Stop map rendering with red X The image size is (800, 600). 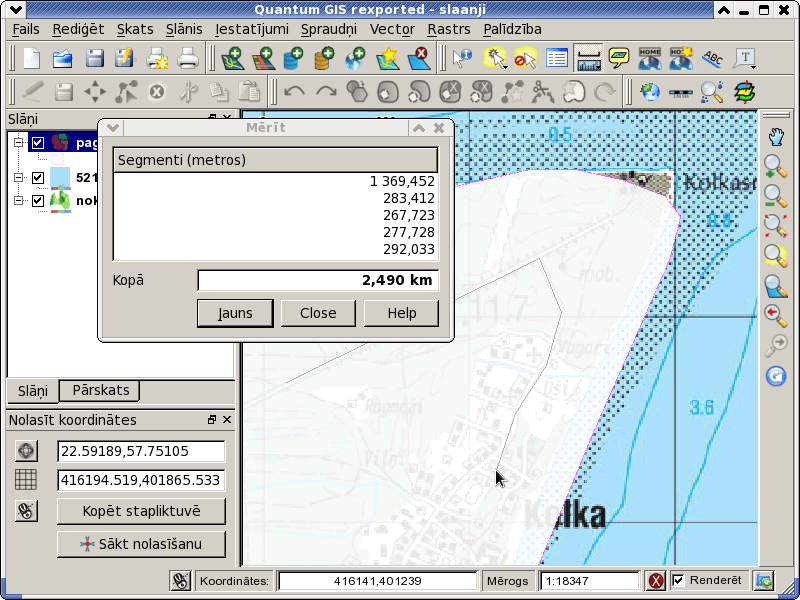click(x=656, y=581)
